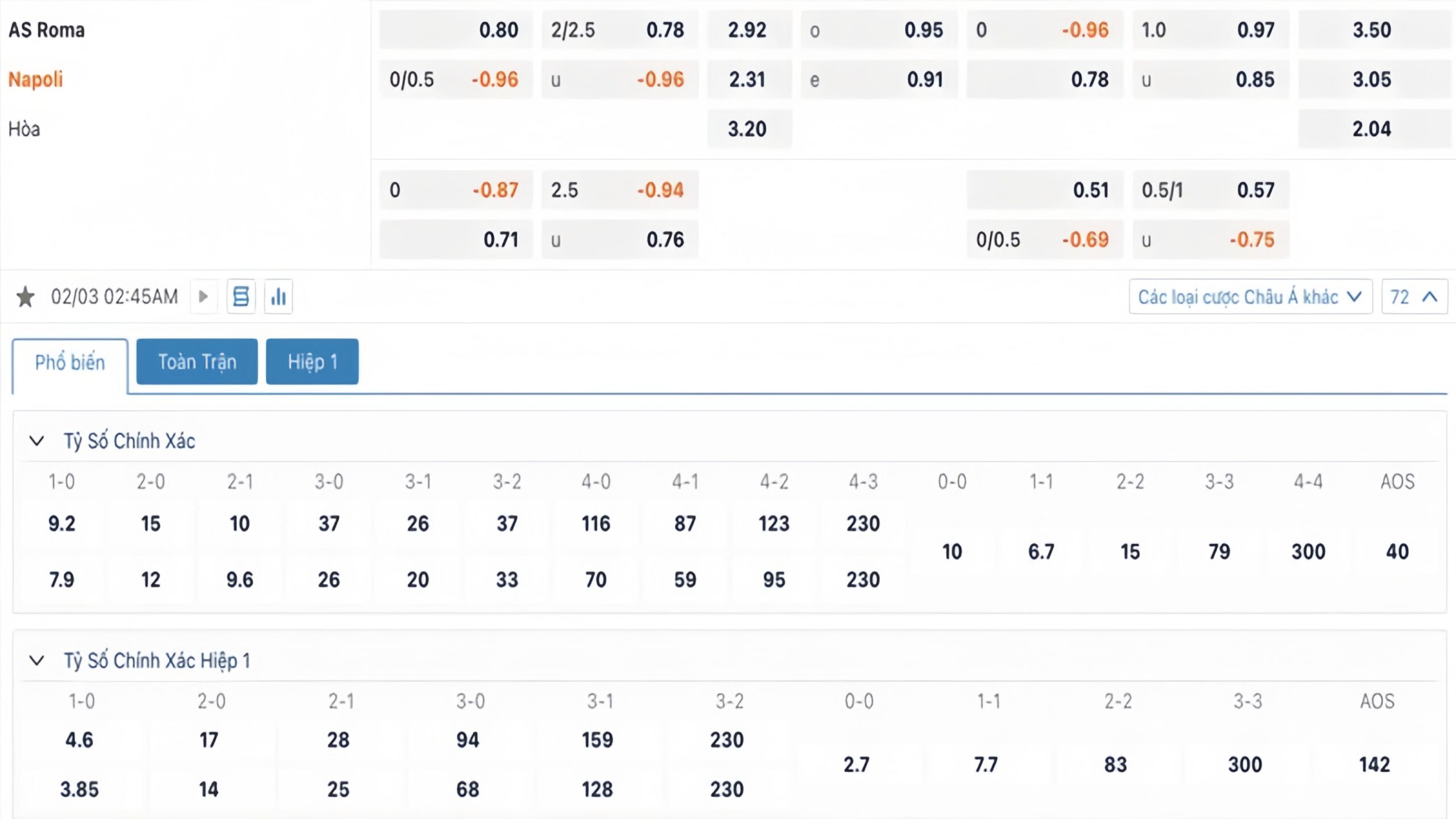Switch to the Toàn Trận tab
The height and width of the screenshot is (819, 1456).
point(197,362)
